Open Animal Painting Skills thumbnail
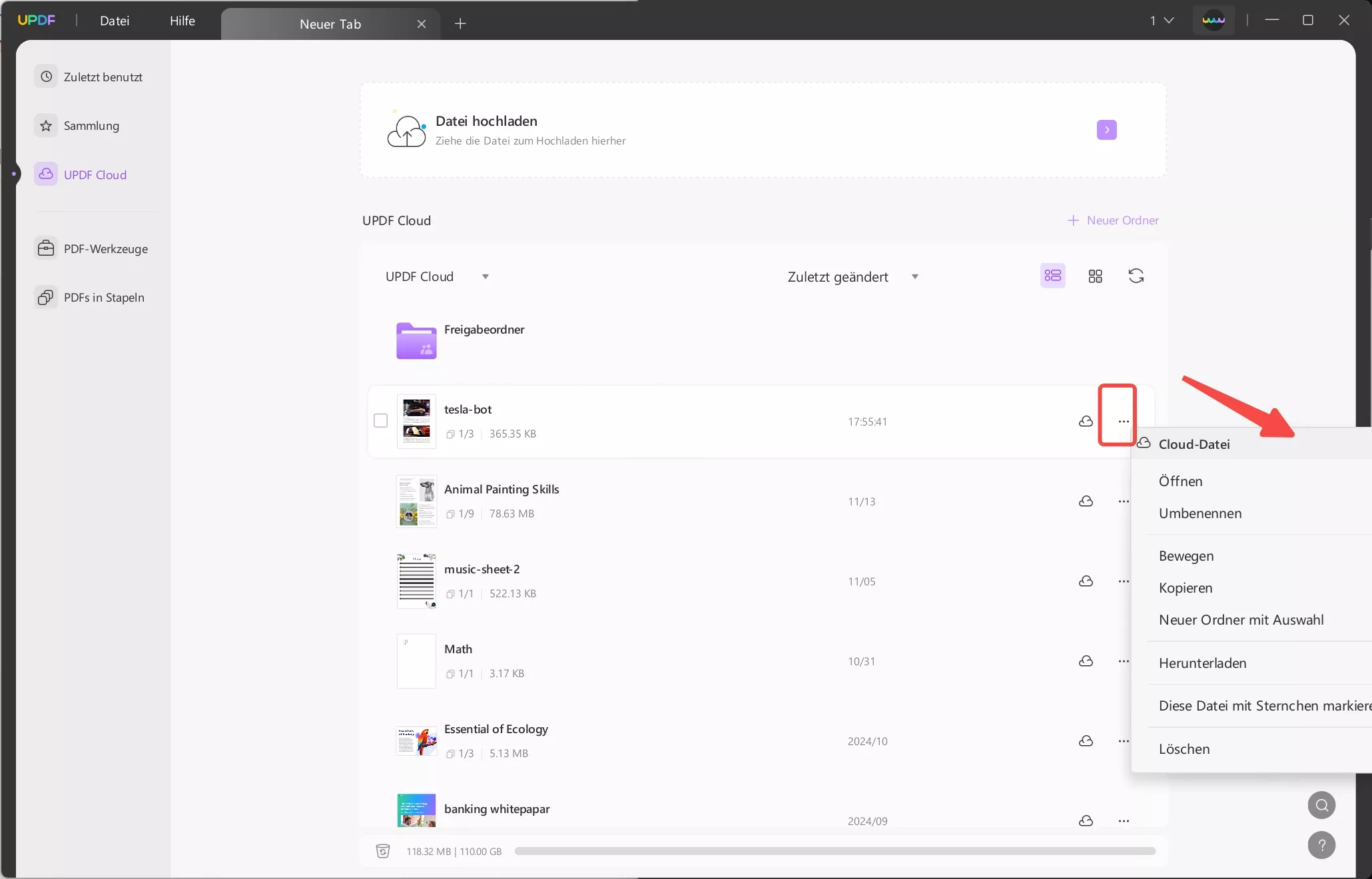Screen dimensions: 1372x879 point(416,501)
